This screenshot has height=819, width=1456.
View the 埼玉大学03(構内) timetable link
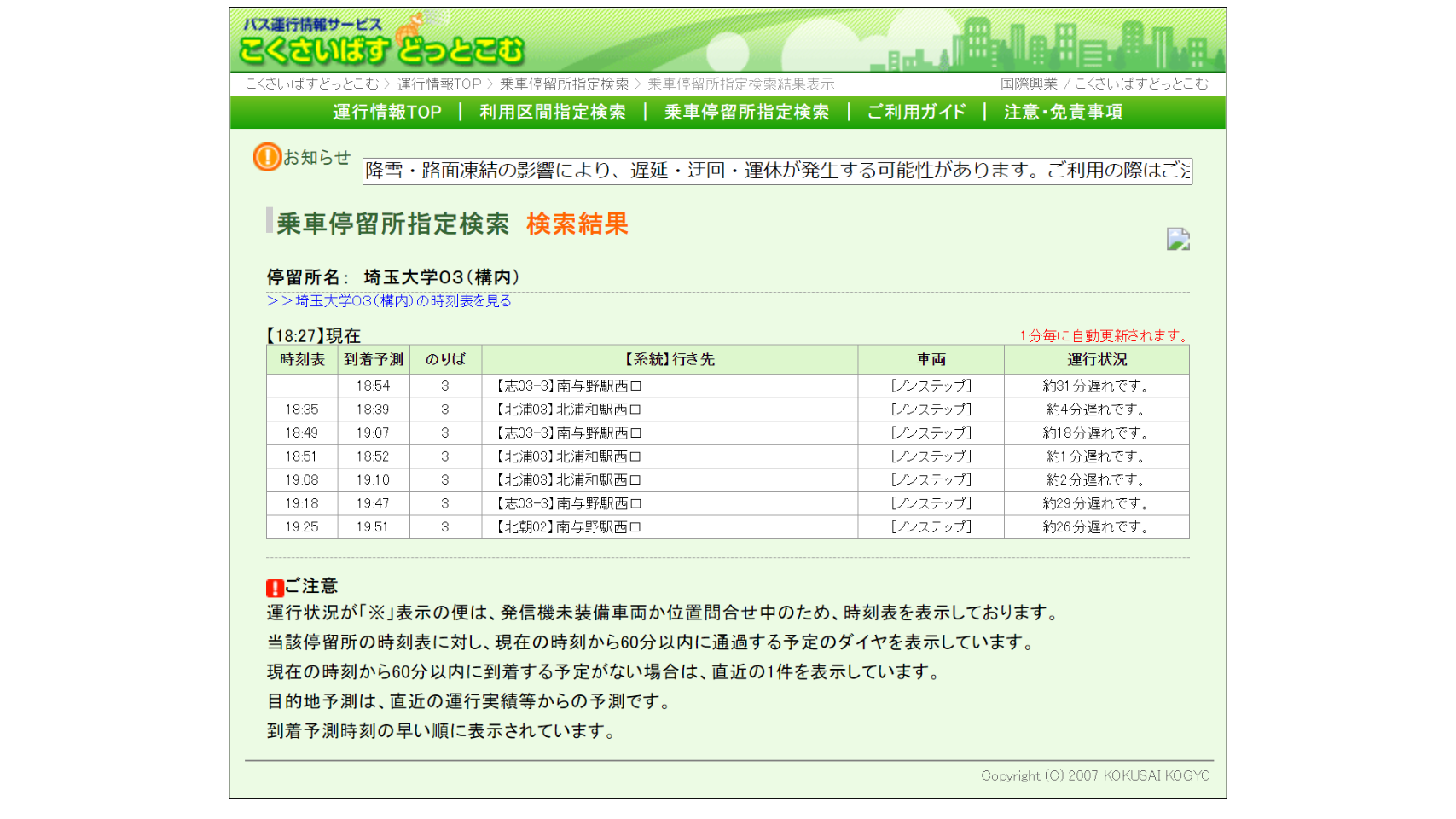pos(389,301)
